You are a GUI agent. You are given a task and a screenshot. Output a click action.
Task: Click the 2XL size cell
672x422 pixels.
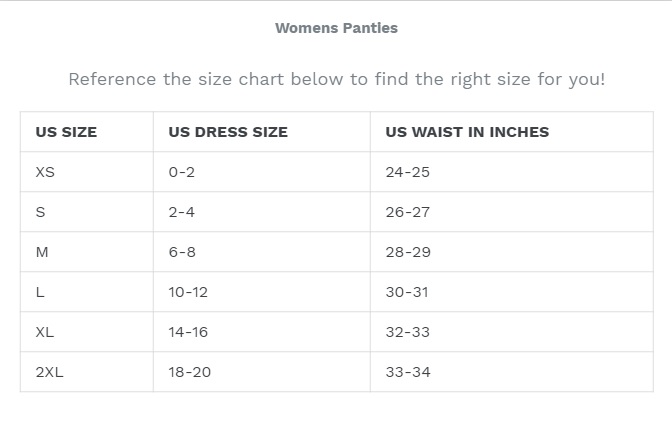click(50, 372)
